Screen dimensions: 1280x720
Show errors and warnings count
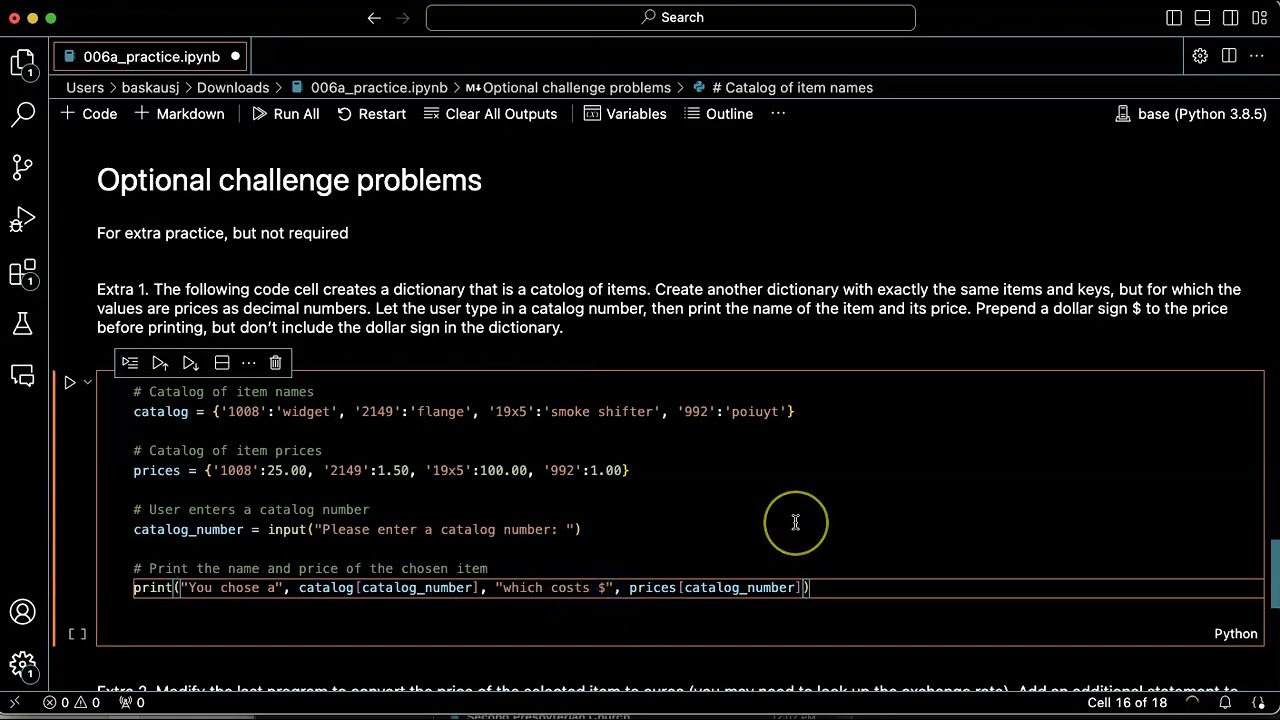point(72,703)
